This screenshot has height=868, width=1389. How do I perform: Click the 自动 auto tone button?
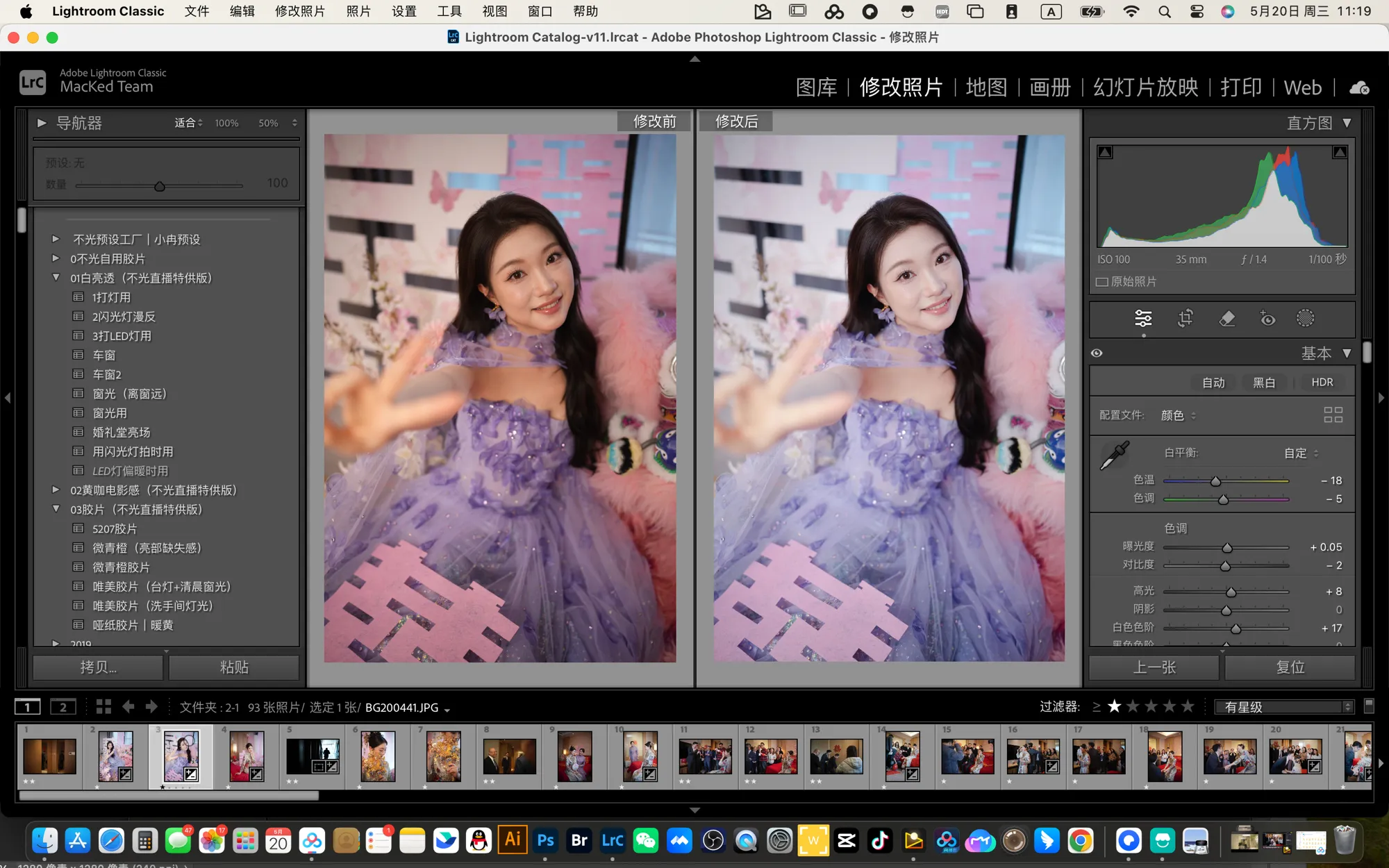coord(1213,383)
